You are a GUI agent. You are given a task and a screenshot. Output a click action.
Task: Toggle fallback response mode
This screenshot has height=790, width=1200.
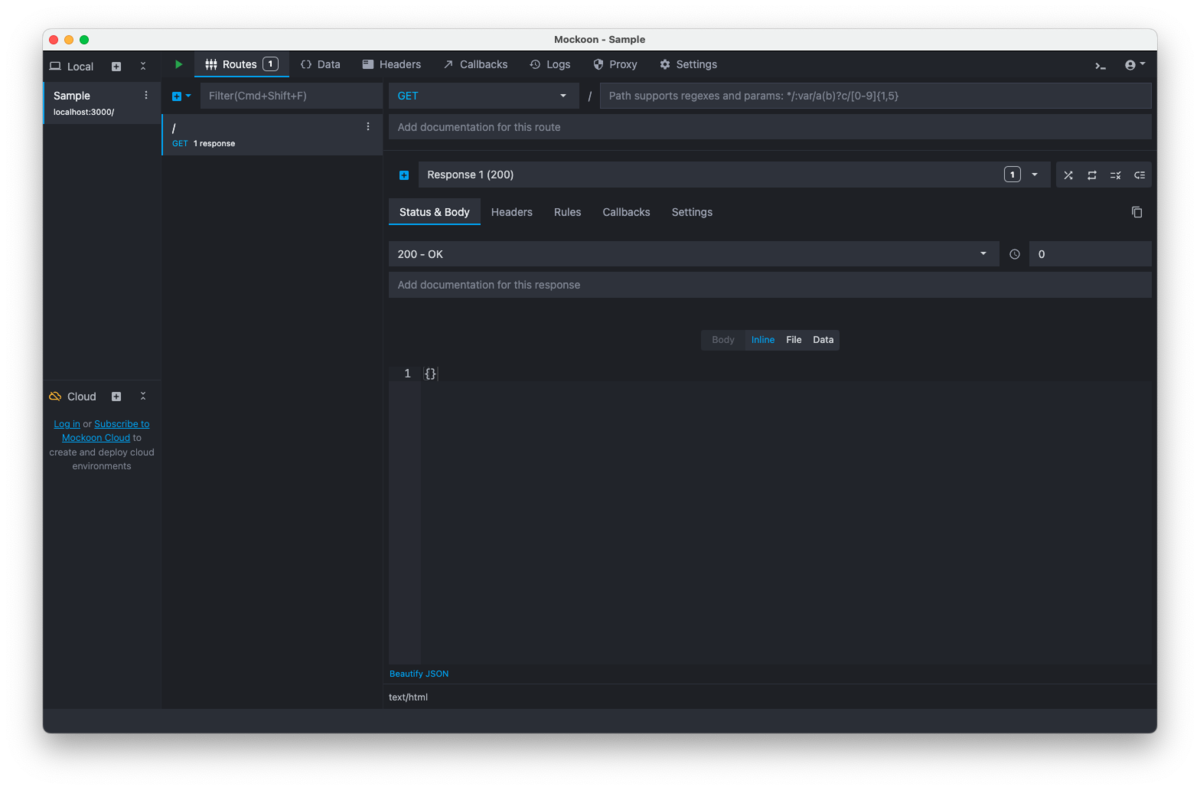(x=1139, y=175)
